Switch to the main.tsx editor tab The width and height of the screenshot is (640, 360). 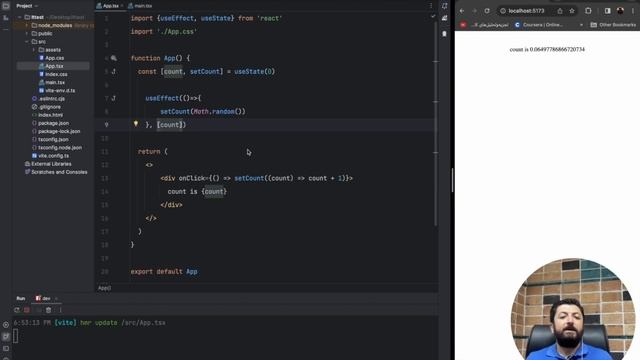click(140, 6)
